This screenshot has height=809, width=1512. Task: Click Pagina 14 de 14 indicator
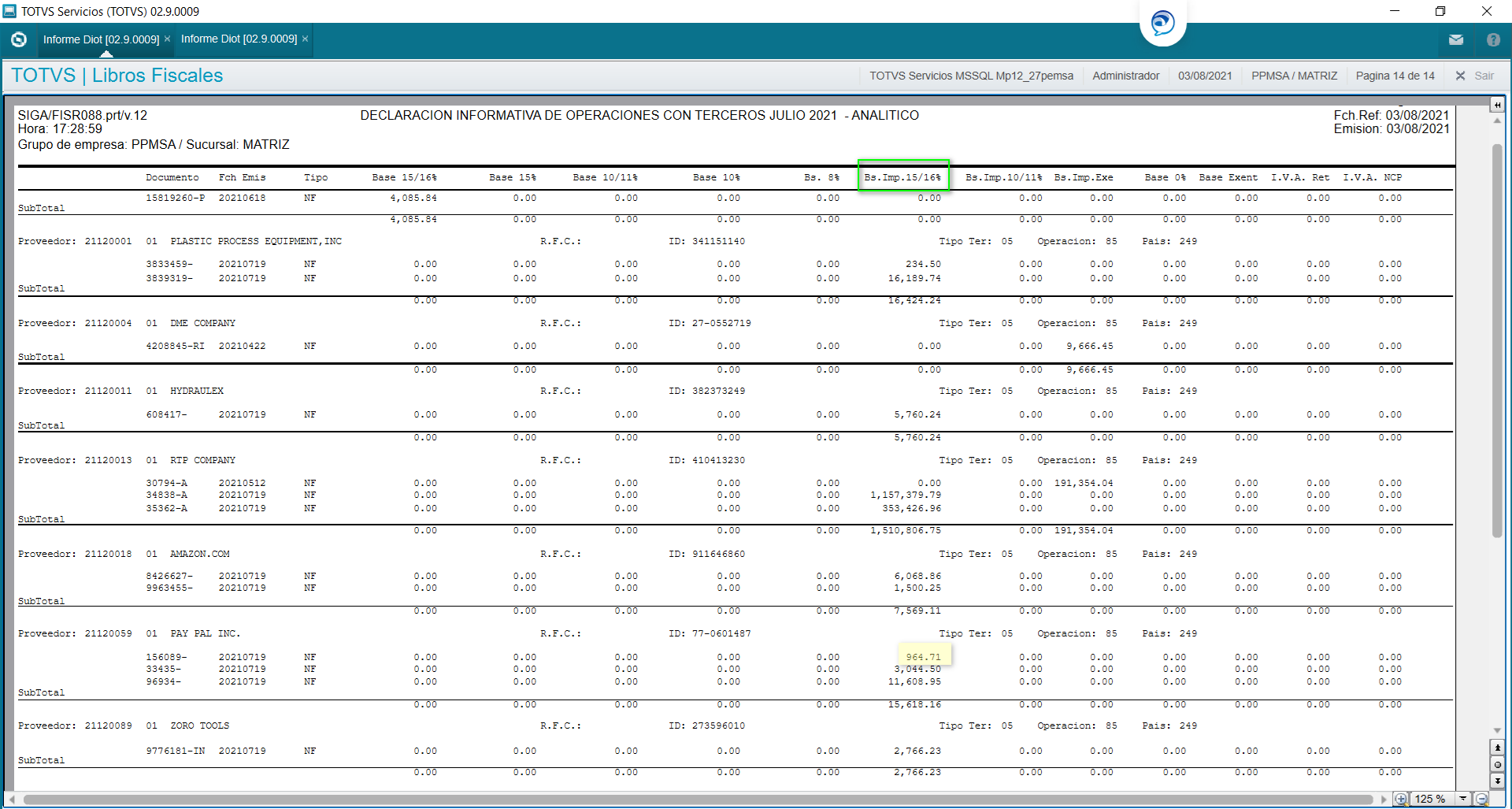pos(1395,76)
